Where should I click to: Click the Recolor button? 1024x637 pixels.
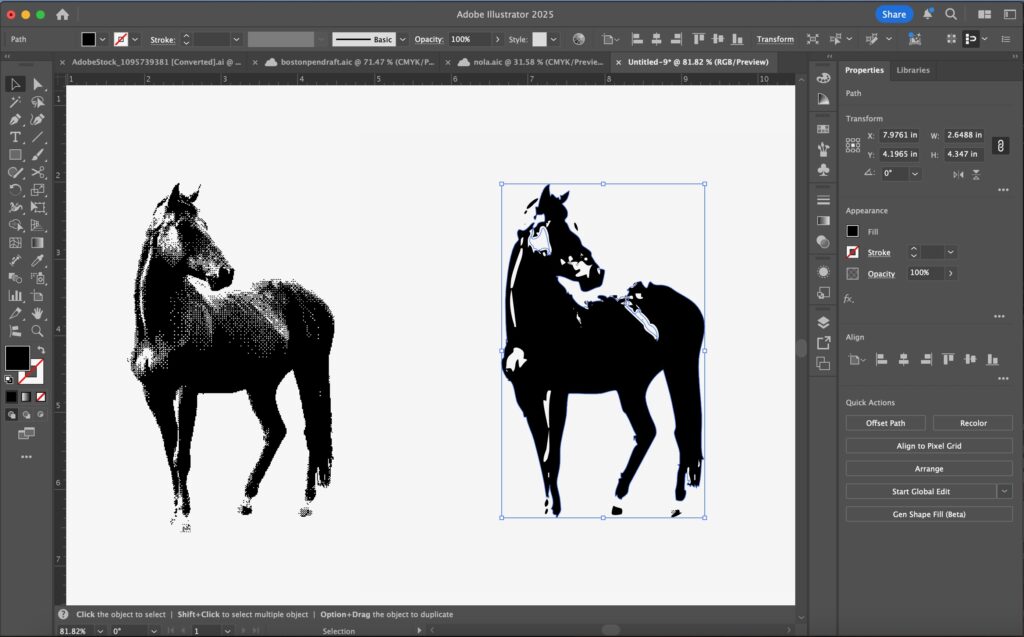973,423
